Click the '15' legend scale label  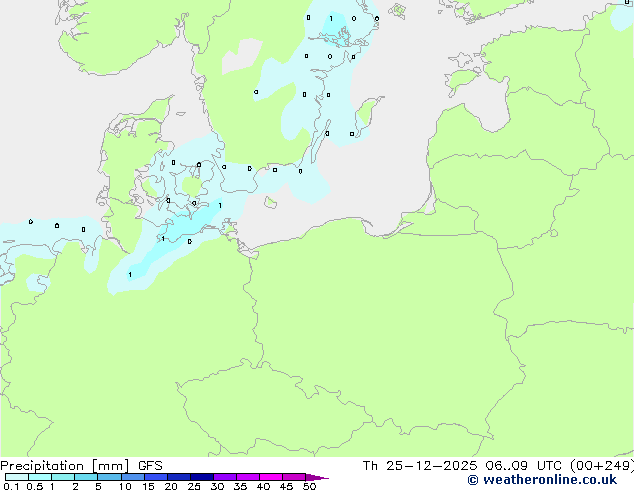[x=148, y=486]
